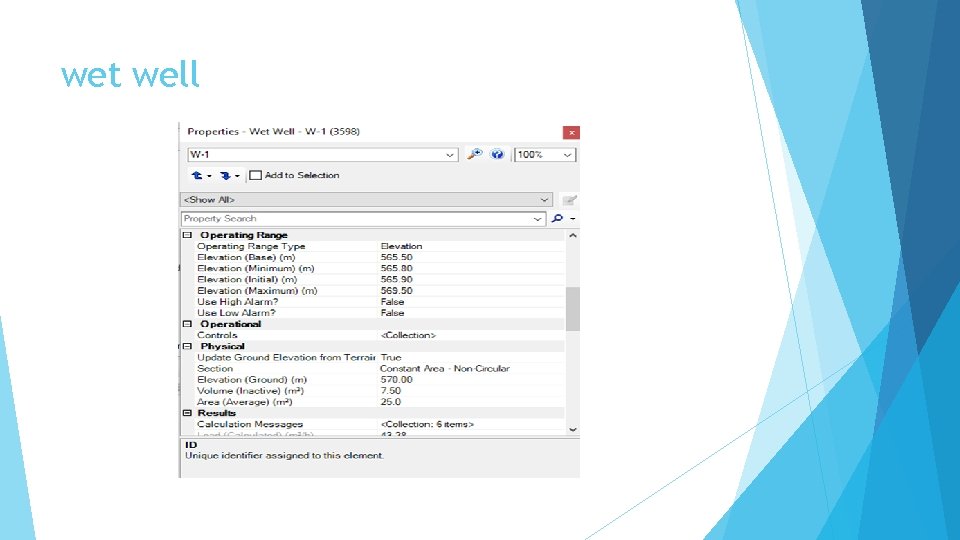Collapse the Operational section
This screenshot has height=540, width=960.
[187, 324]
